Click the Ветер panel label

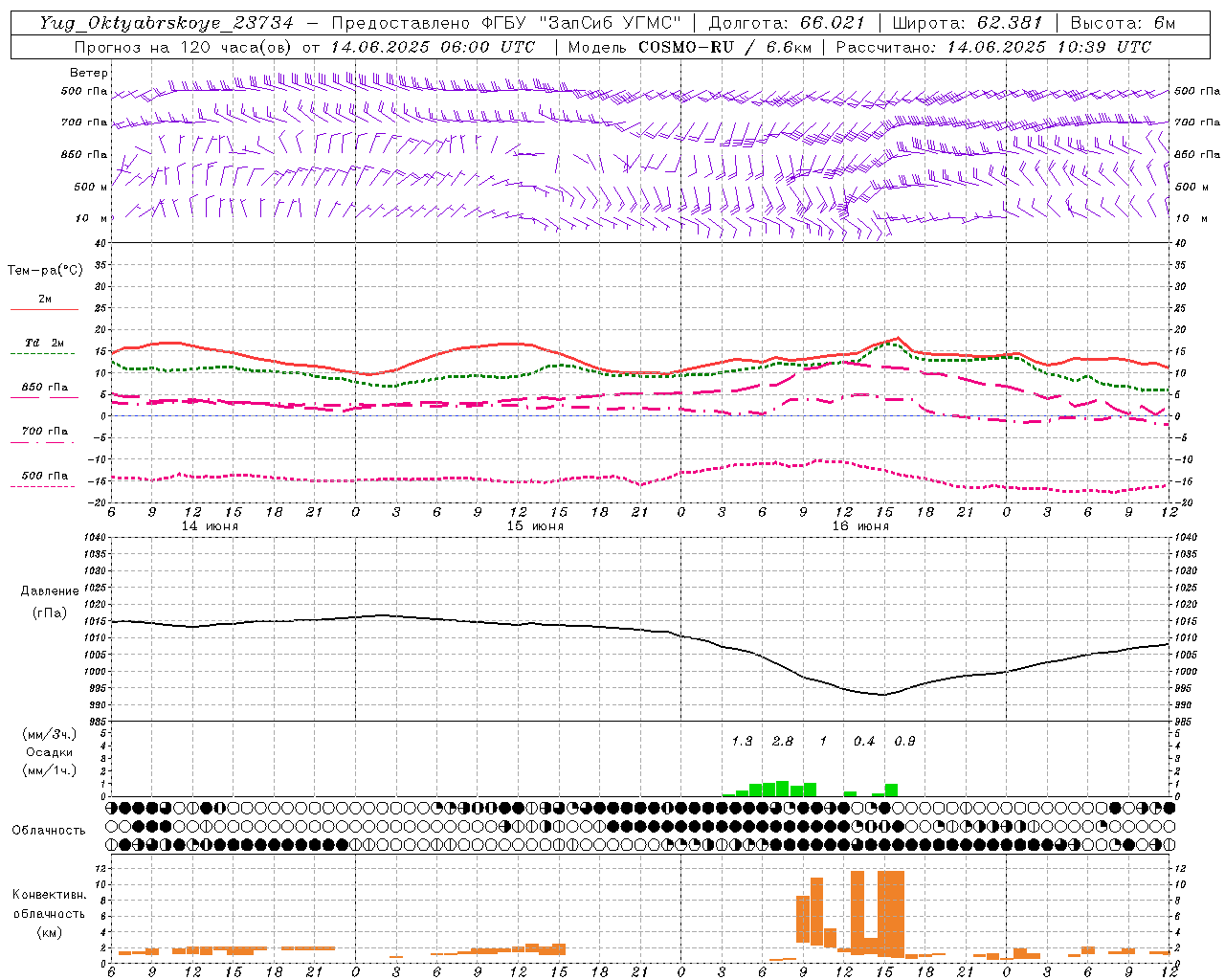[89, 73]
